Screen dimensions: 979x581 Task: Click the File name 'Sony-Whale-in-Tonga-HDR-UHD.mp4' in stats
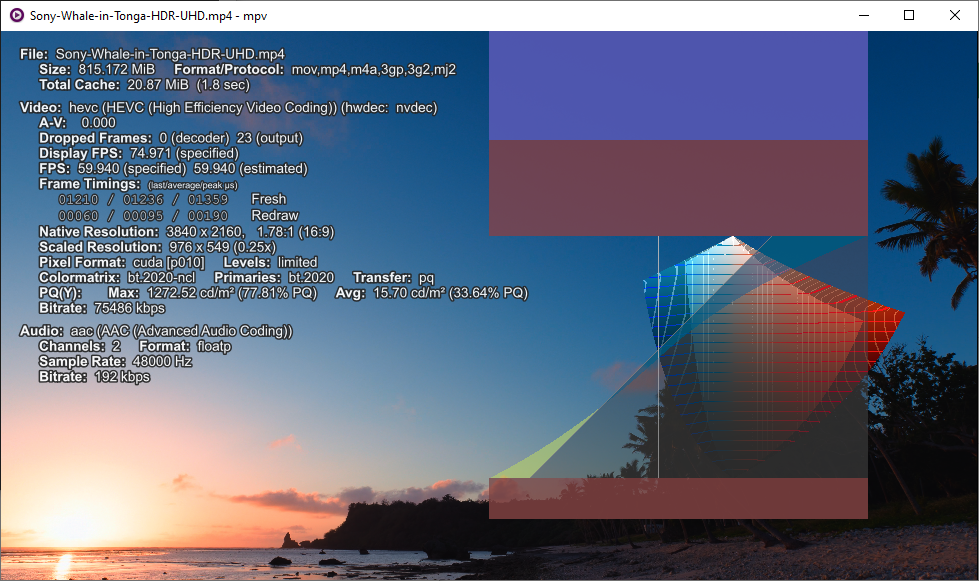pos(170,54)
